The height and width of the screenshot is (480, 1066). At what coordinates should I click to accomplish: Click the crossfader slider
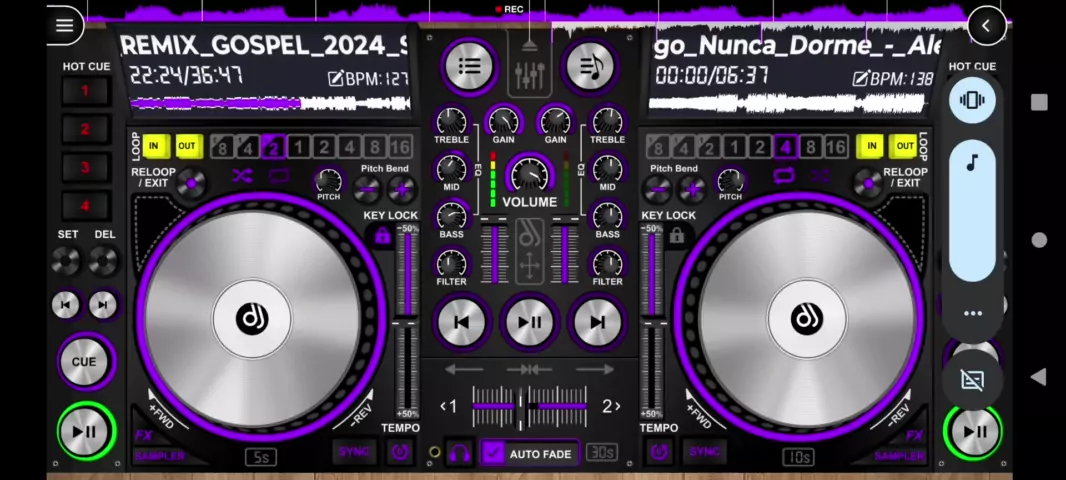click(x=529, y=406)
